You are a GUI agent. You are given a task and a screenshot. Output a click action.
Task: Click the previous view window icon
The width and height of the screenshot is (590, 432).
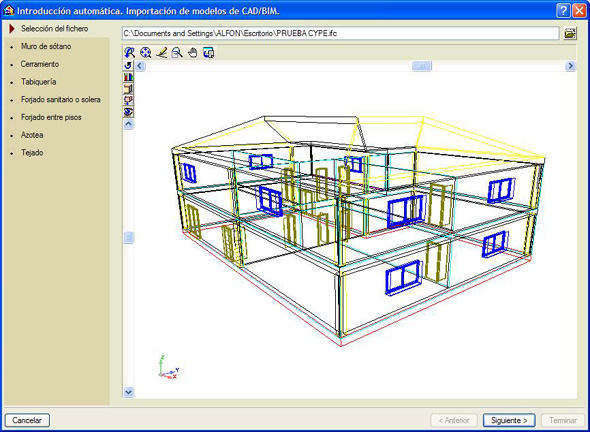(x=208, y=53)
